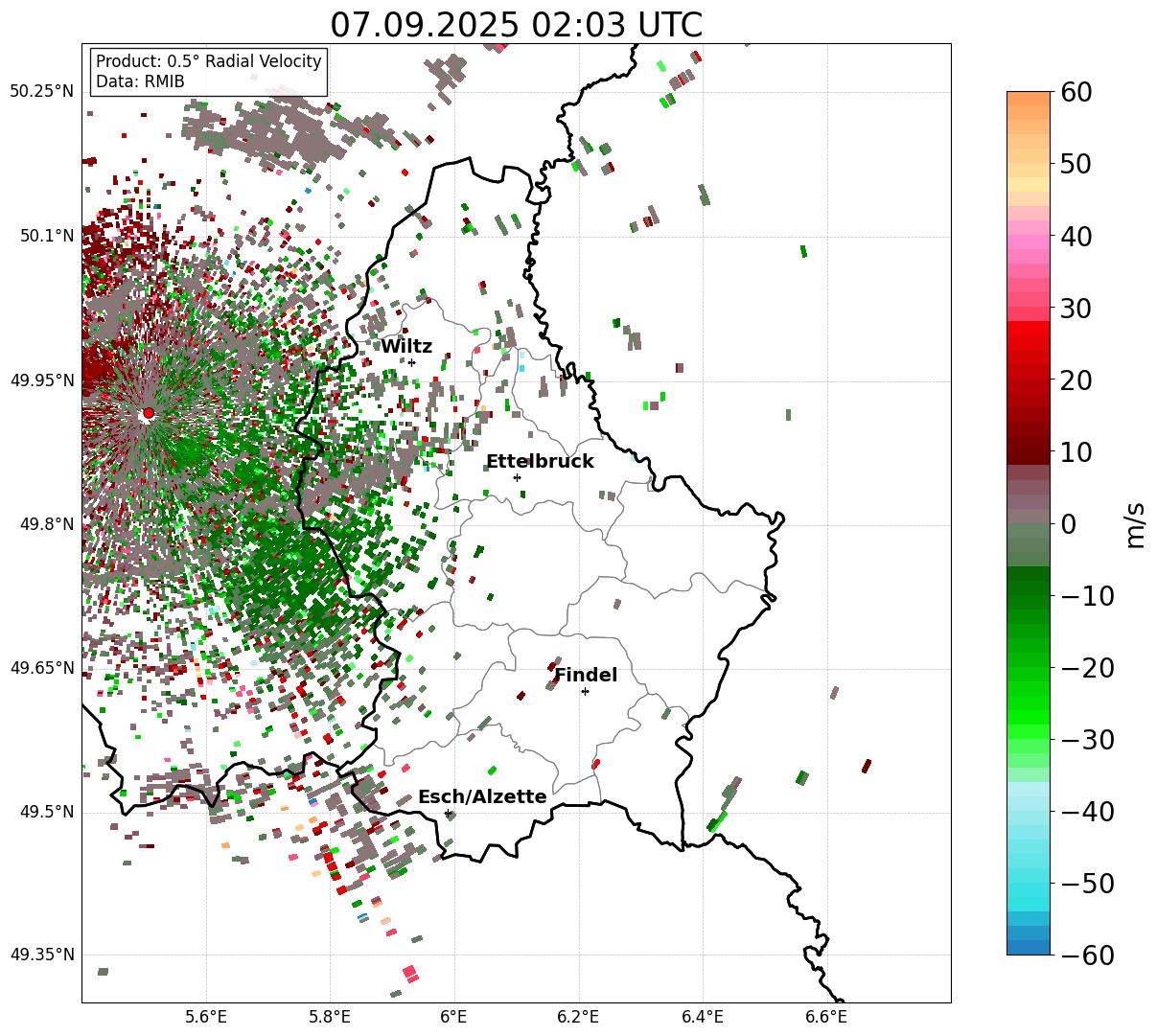Select the Ettelbruck map label
The height and width of the screenshot is (1036, 1157).
point(540,462)
